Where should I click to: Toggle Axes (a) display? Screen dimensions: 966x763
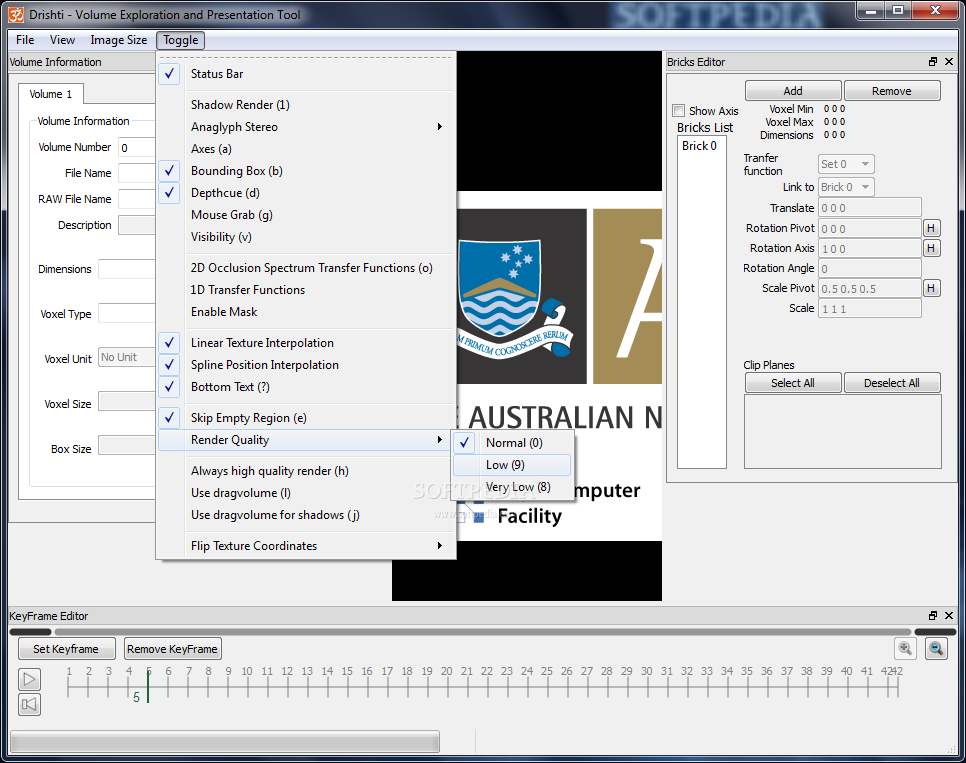306,149
